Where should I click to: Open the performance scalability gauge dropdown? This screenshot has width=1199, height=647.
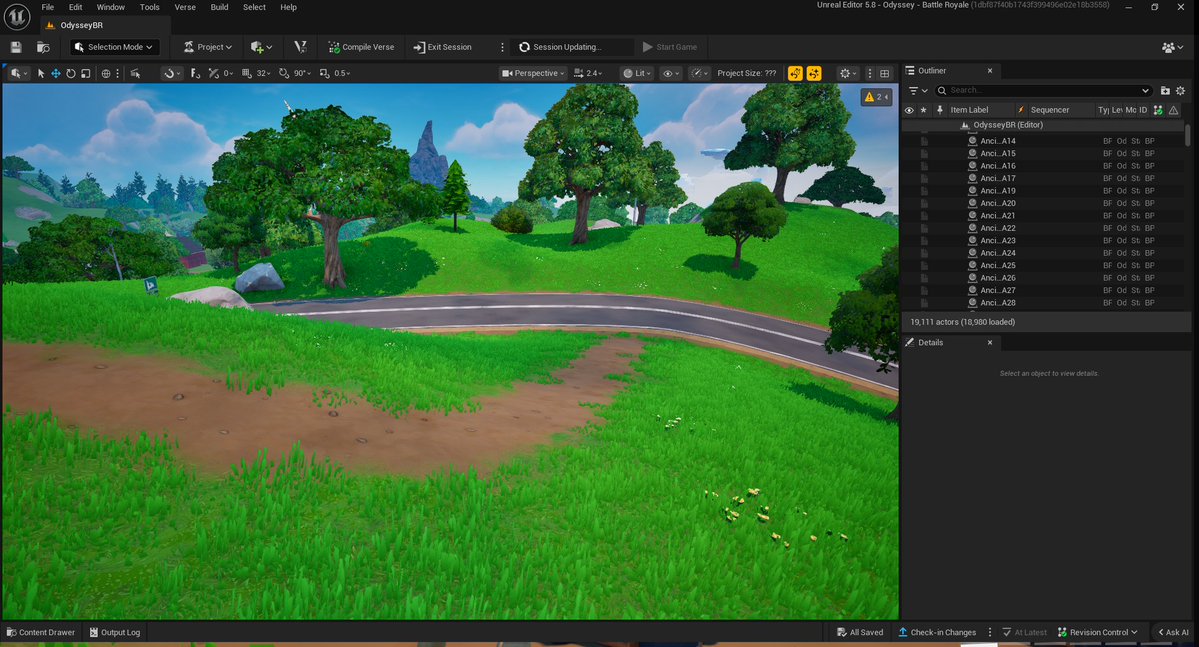699,73
